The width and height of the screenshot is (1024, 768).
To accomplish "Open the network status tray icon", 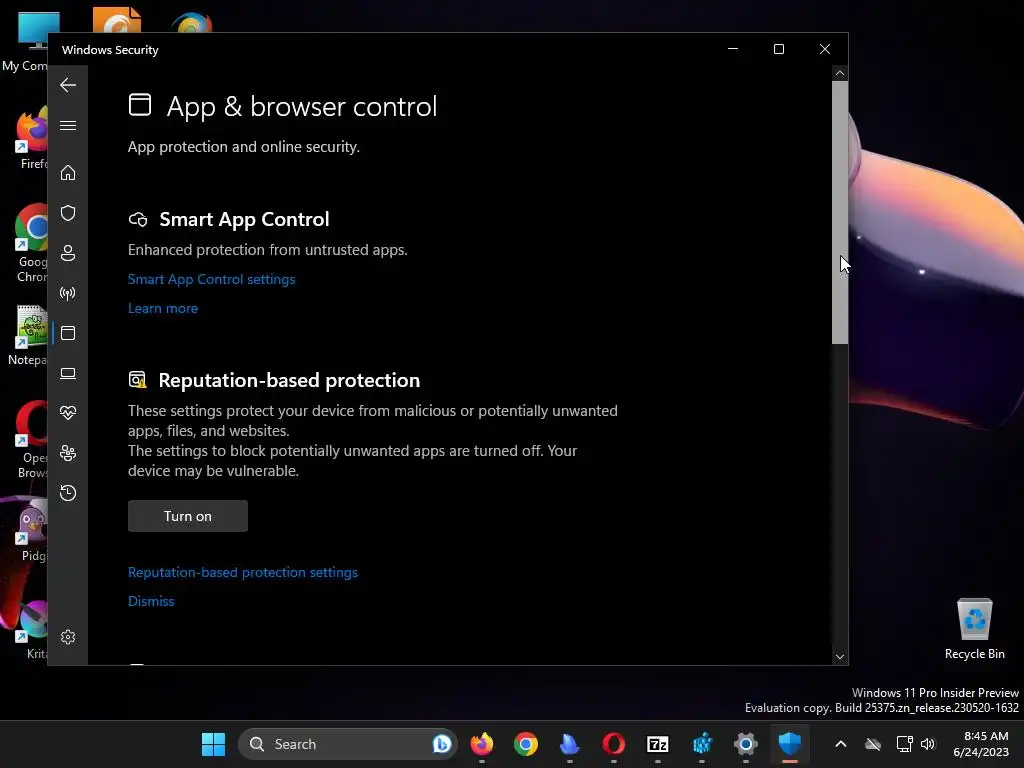I will pyautogui.click(x=904, y=744).
